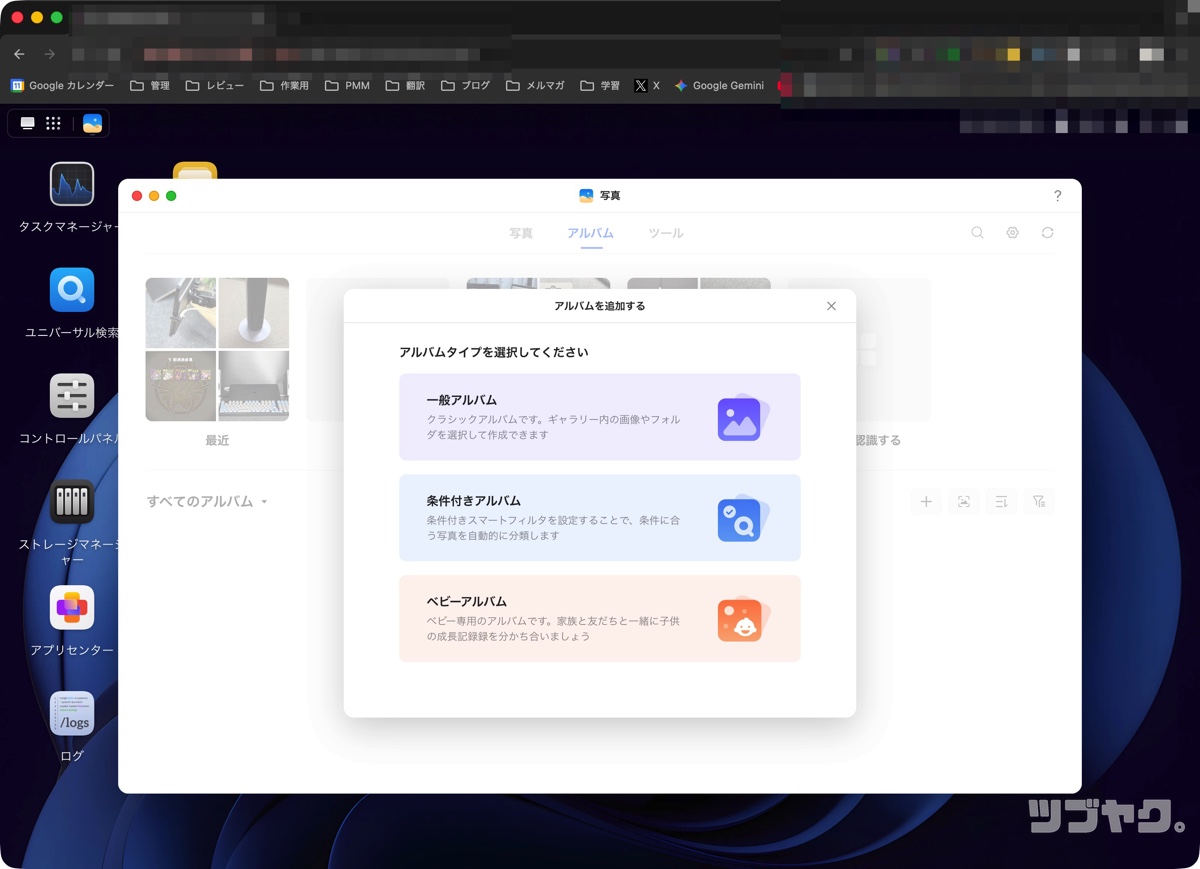Open image recognition search icon
Screen dimensions: 1200x869
click(963, 501)
